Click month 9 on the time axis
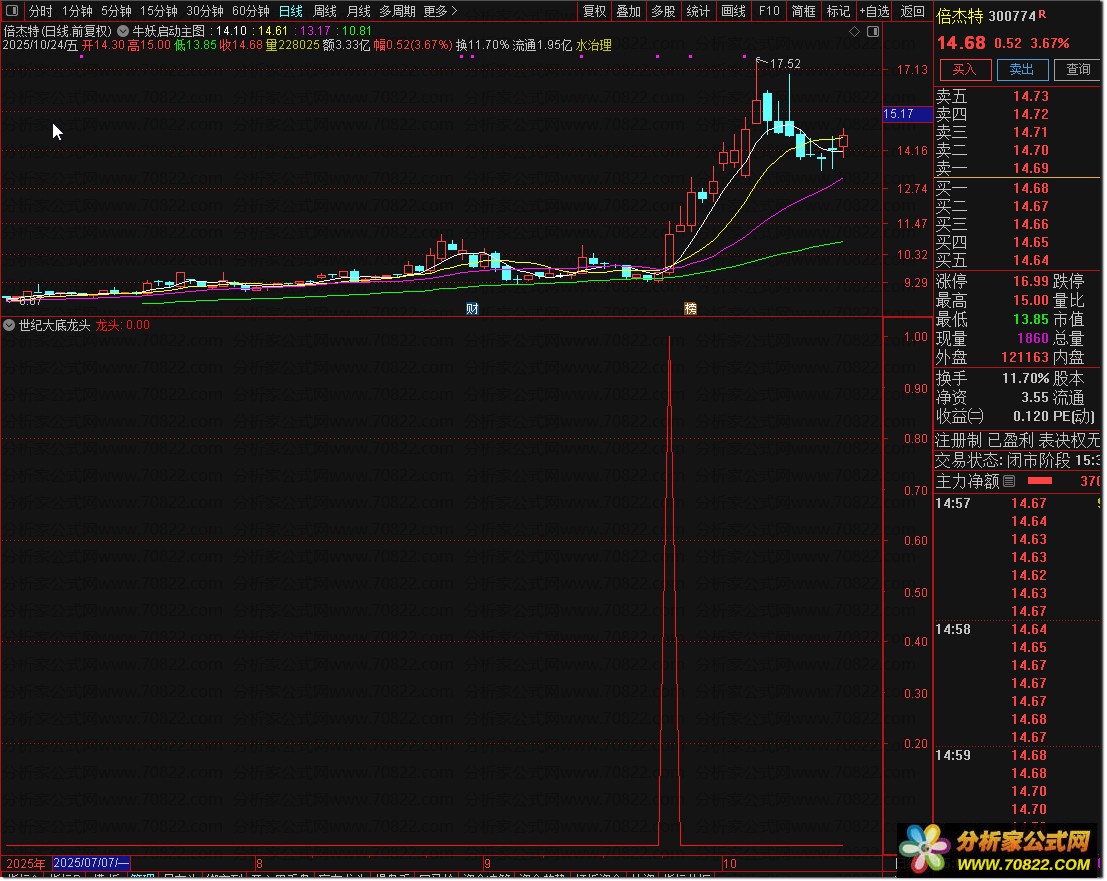The image size is (1107, 881). tap(487, 863)
